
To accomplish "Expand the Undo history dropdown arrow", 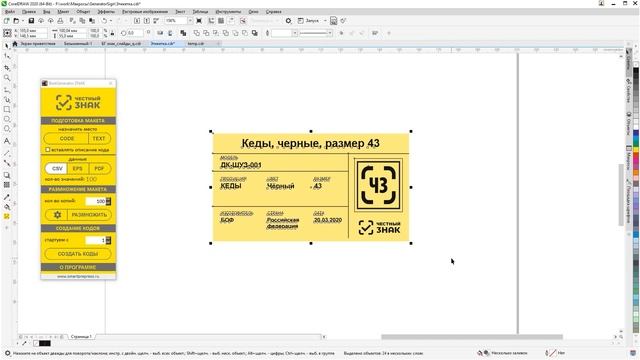I will click(x=111, y=20).
